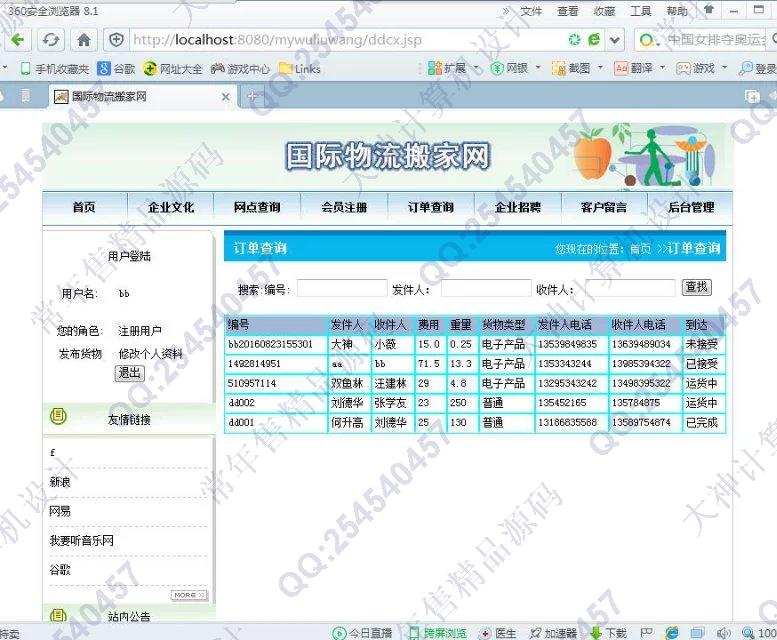Image resolution: width=777 pixels, height=640 pixels.
Task: Open browser home page icon
Action: pos(84,40)
